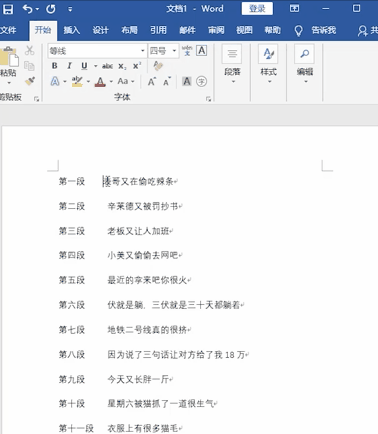Toggle character shading A icon
The height and width of the screenshot is (434, 378).
click(x=187, y=81)
